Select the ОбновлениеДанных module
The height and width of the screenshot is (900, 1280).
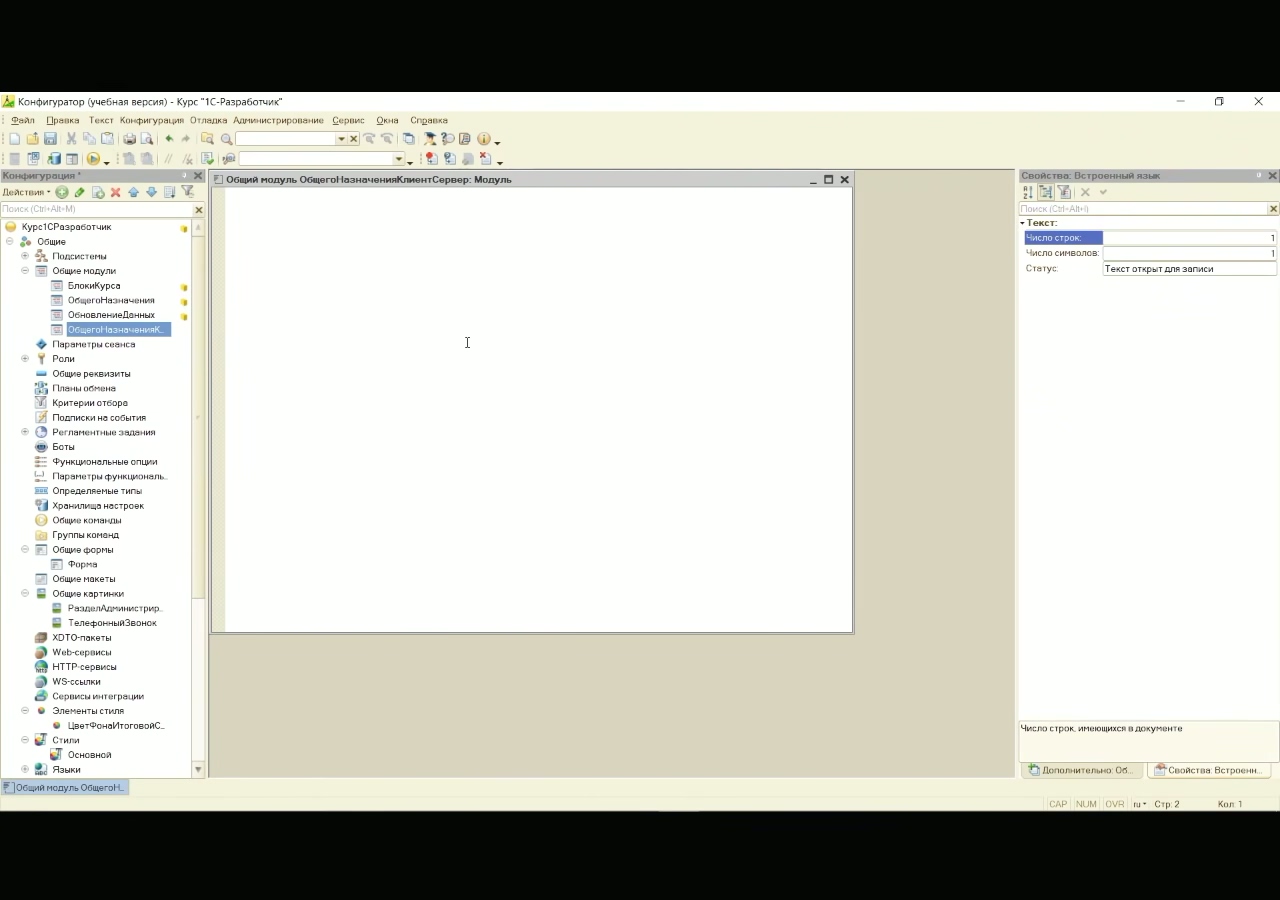pos(111,315)
